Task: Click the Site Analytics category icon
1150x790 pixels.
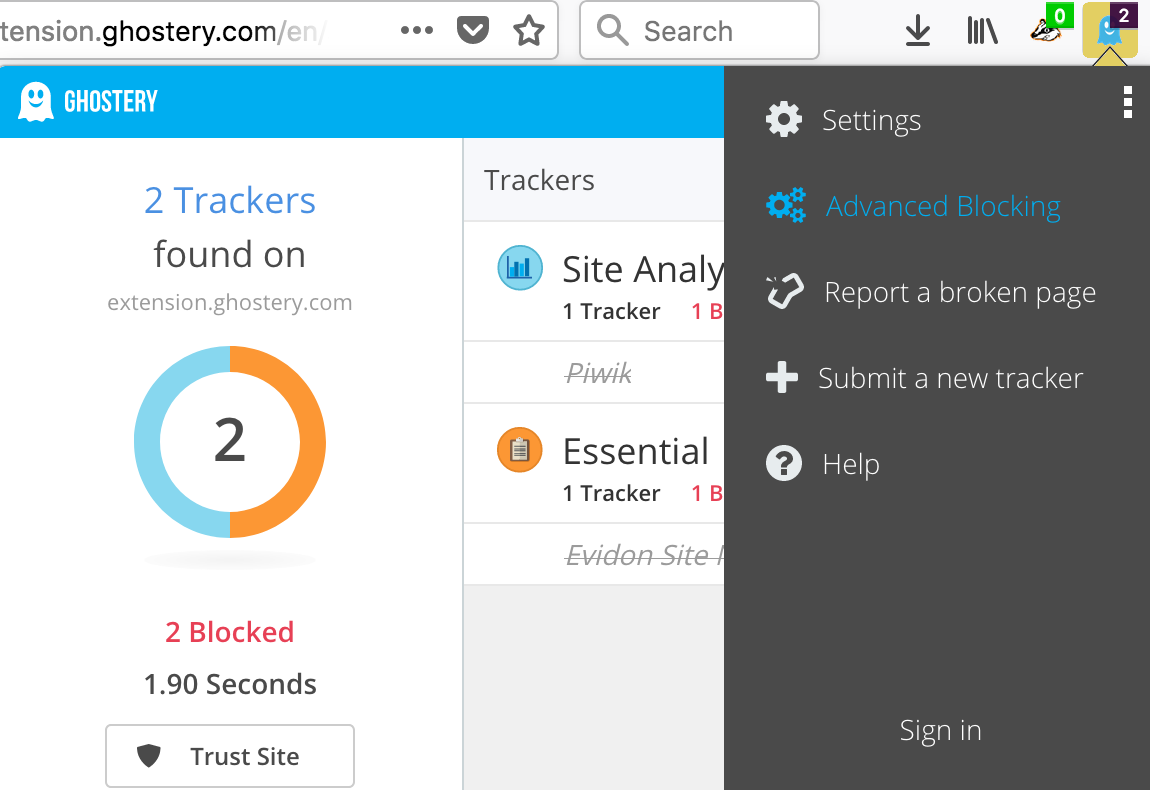Action: pyautogui.click(x=519, y=268)
